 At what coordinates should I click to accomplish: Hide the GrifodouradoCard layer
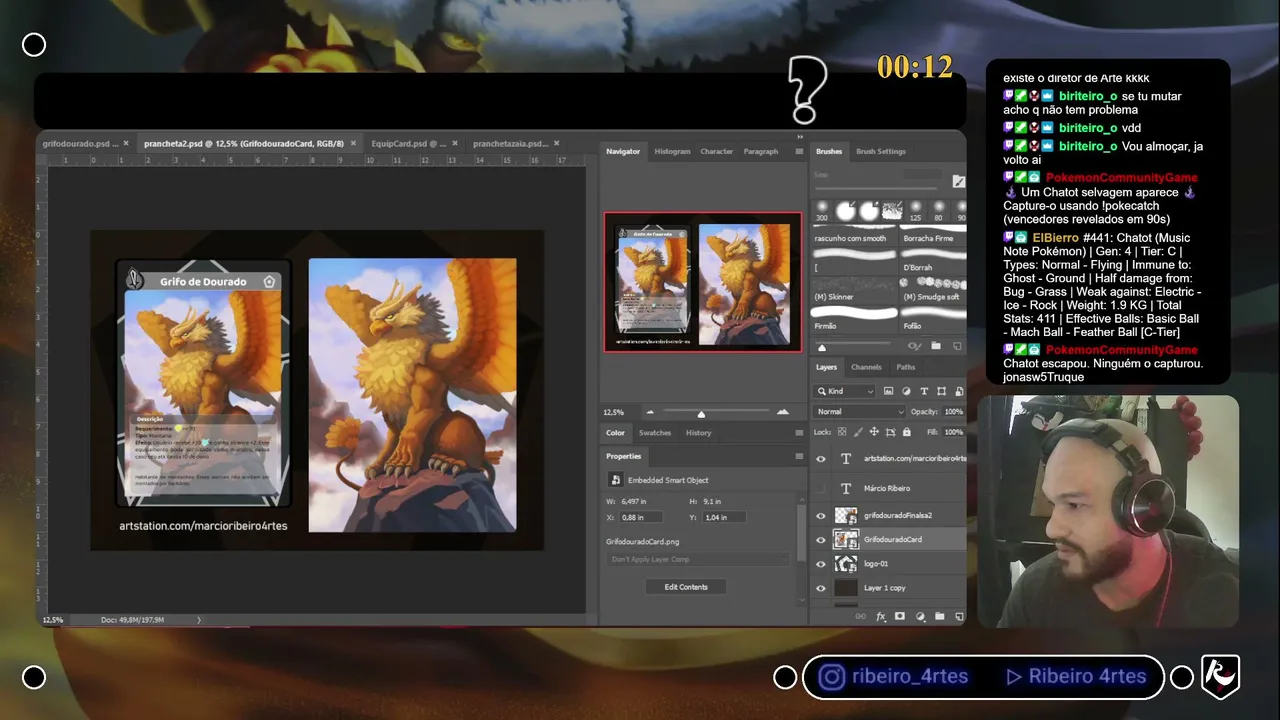click(821, 540)
